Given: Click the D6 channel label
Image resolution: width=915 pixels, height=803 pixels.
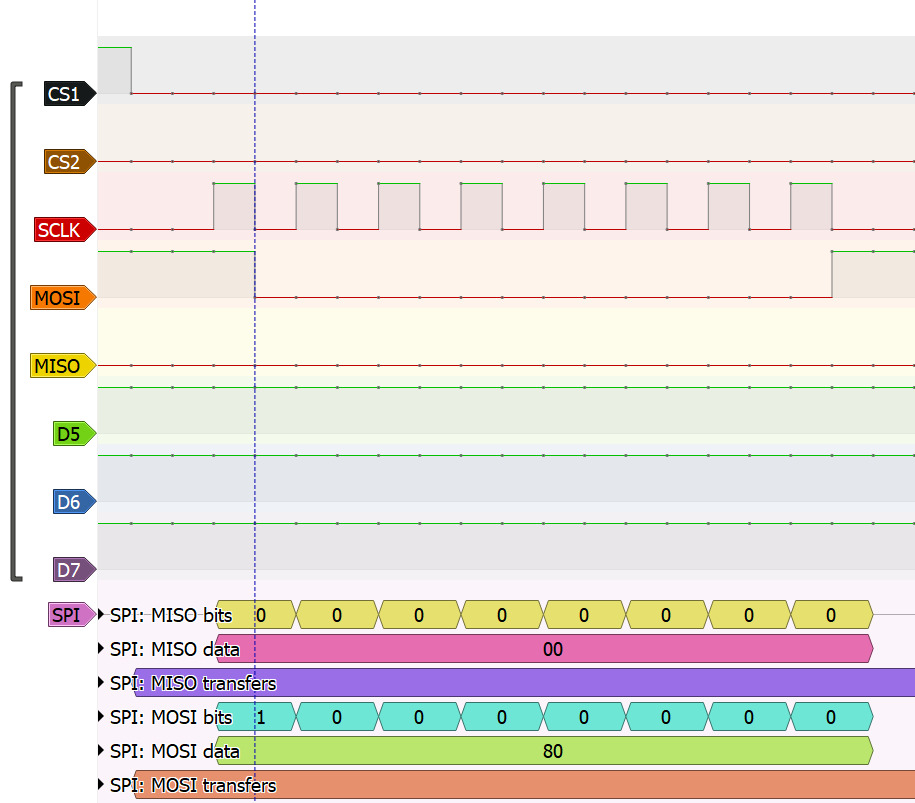Looking at the screenshot, I should (x=74, y=502).
